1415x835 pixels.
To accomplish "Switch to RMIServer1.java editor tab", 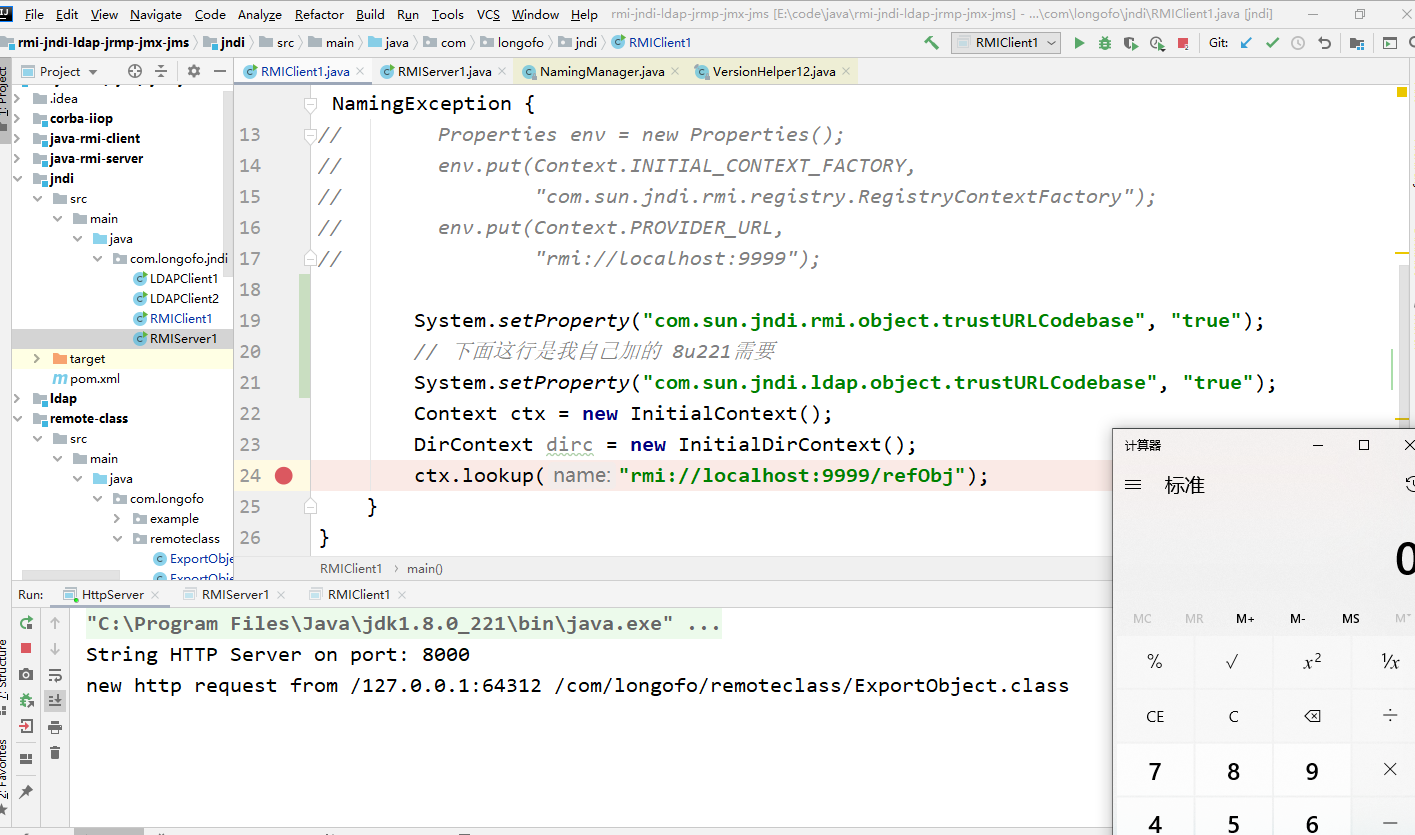I will 443,71.
